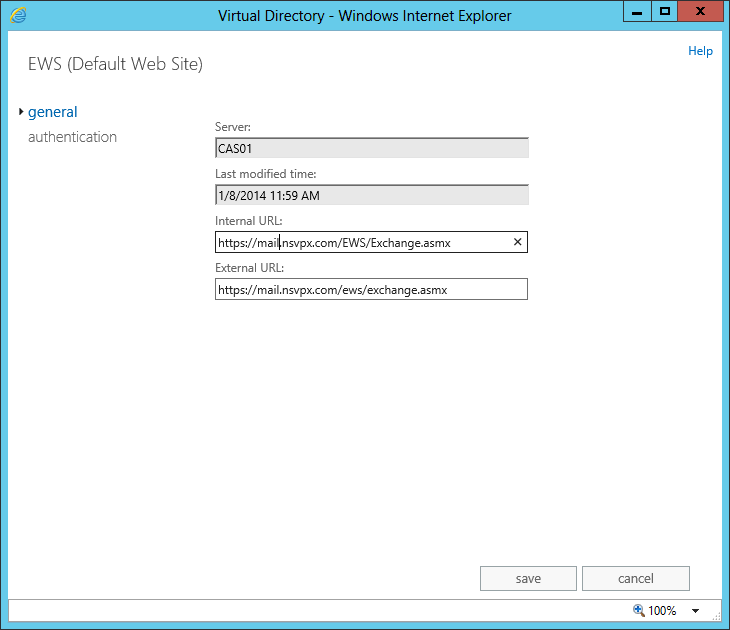Switch to the general tab
Image resolution: width=730 pixels, height=630 pixels.
(x=53, y=112)
